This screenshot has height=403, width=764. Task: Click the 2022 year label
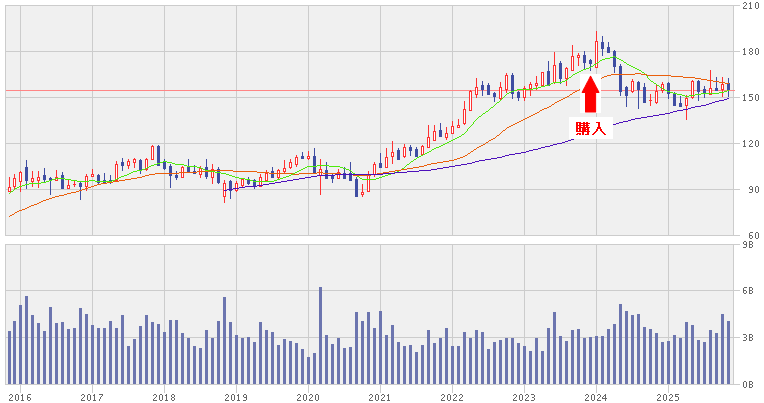pyautogui.click(x=451, y=396)
